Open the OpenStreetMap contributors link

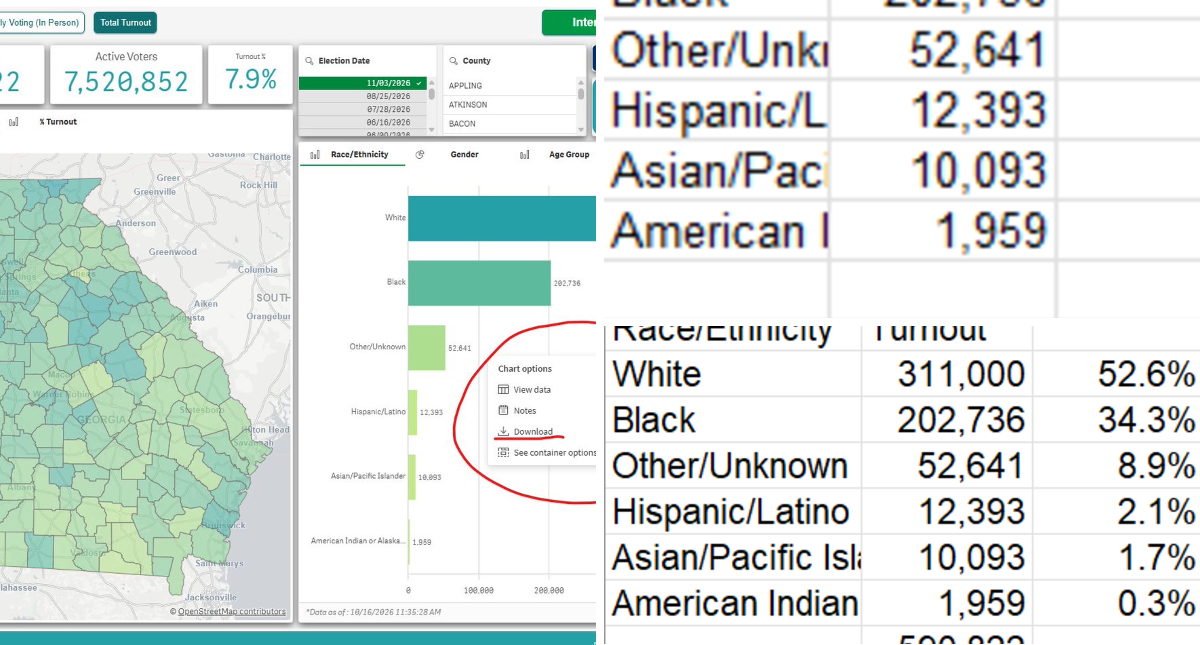click(x=231, y=611)
